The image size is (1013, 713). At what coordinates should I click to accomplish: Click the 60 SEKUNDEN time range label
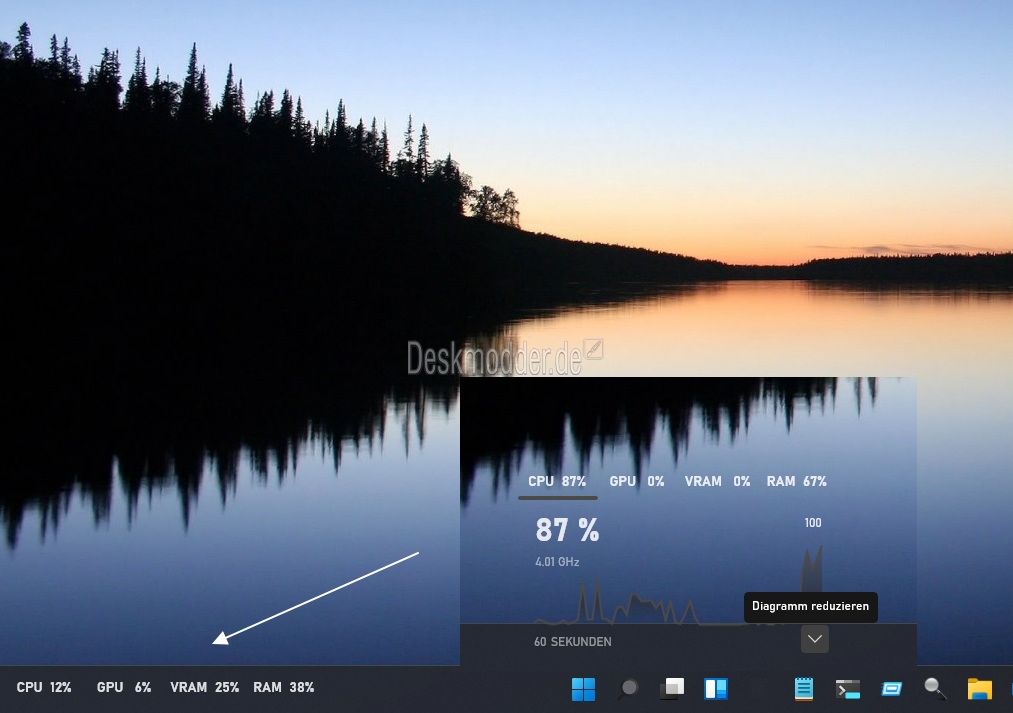pyautogui.click(x=572, y=641)
